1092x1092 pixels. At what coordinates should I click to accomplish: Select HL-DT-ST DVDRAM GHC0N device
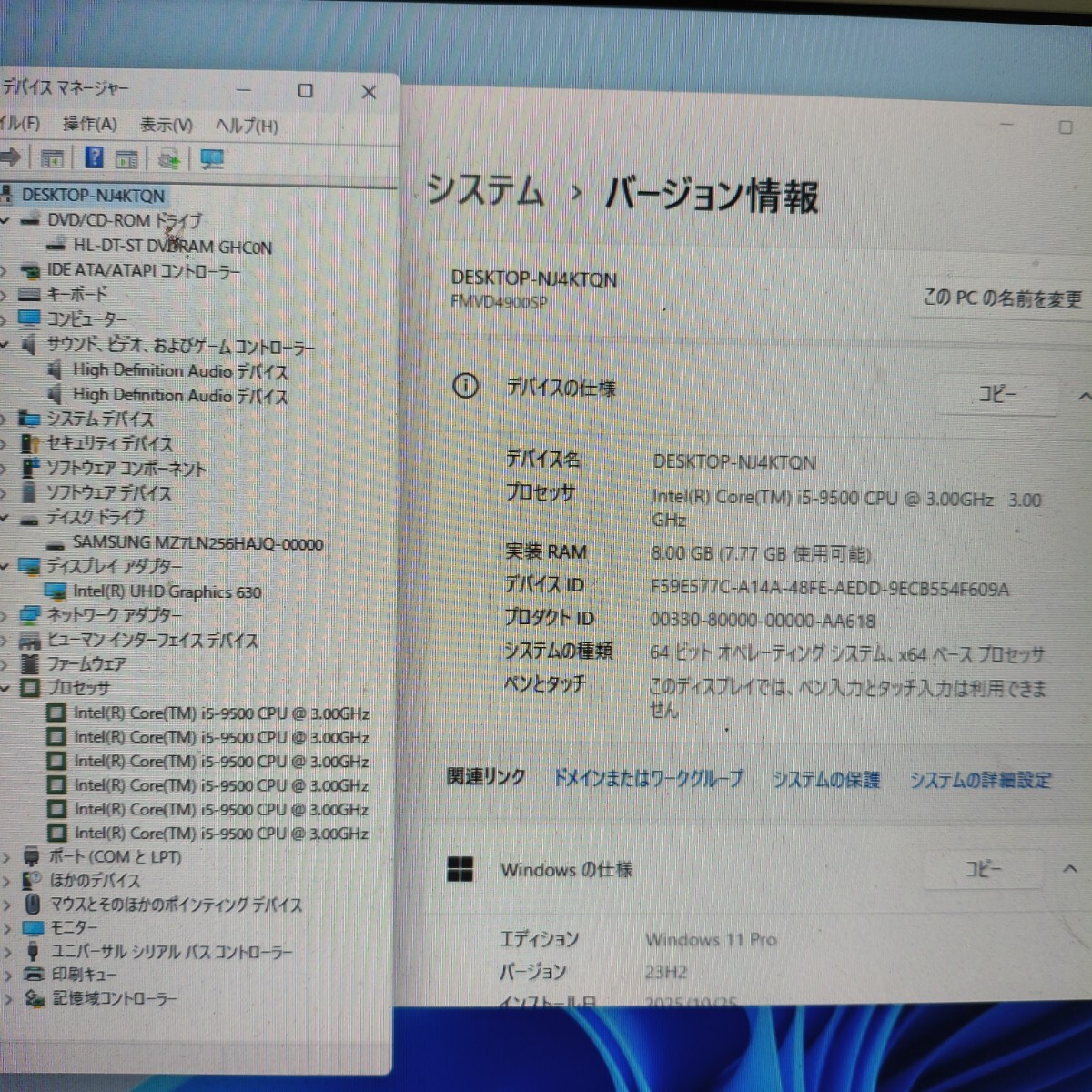(172, 247)
